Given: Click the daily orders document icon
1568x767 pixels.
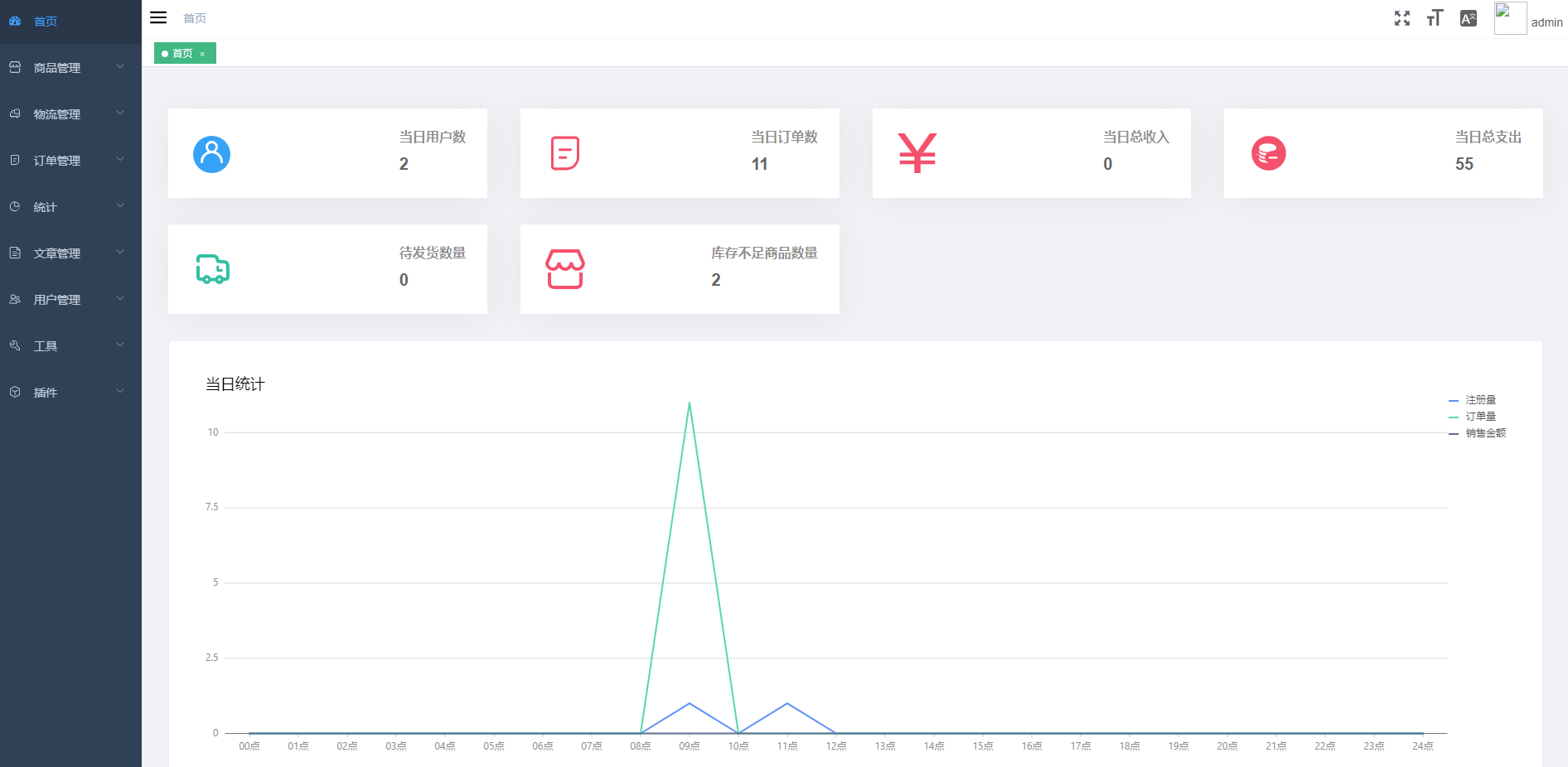Looking at the screenshot, I should pos(565,153).
